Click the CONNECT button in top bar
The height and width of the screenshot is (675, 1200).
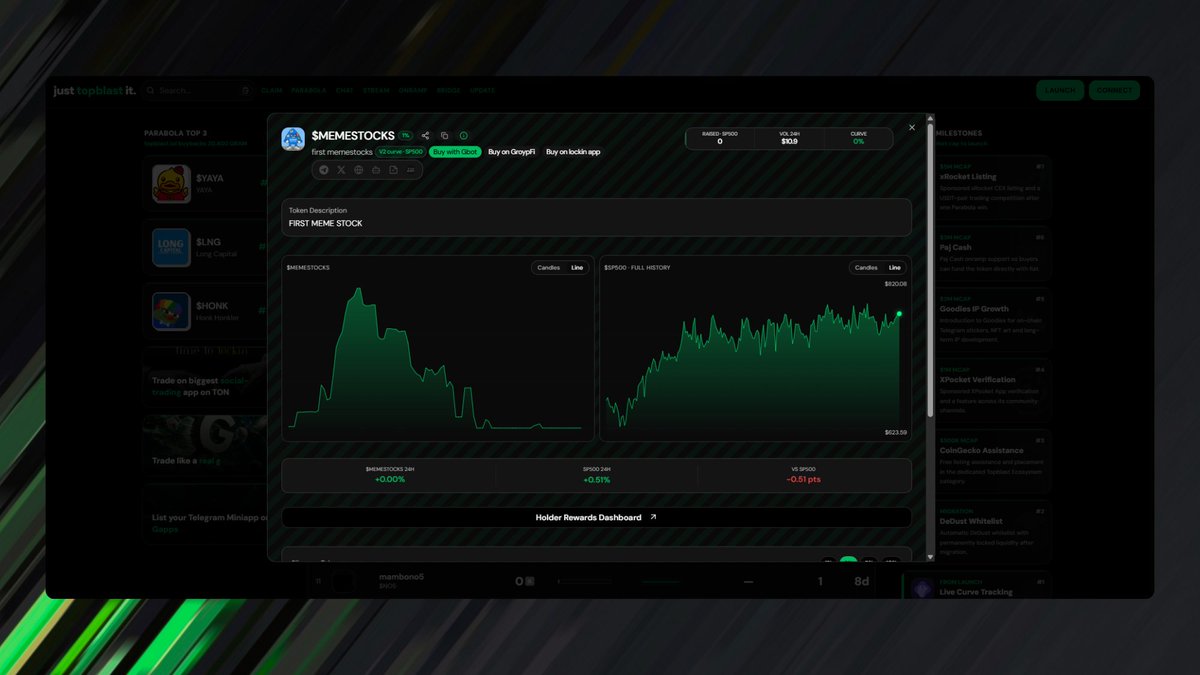coord(1114,90)
